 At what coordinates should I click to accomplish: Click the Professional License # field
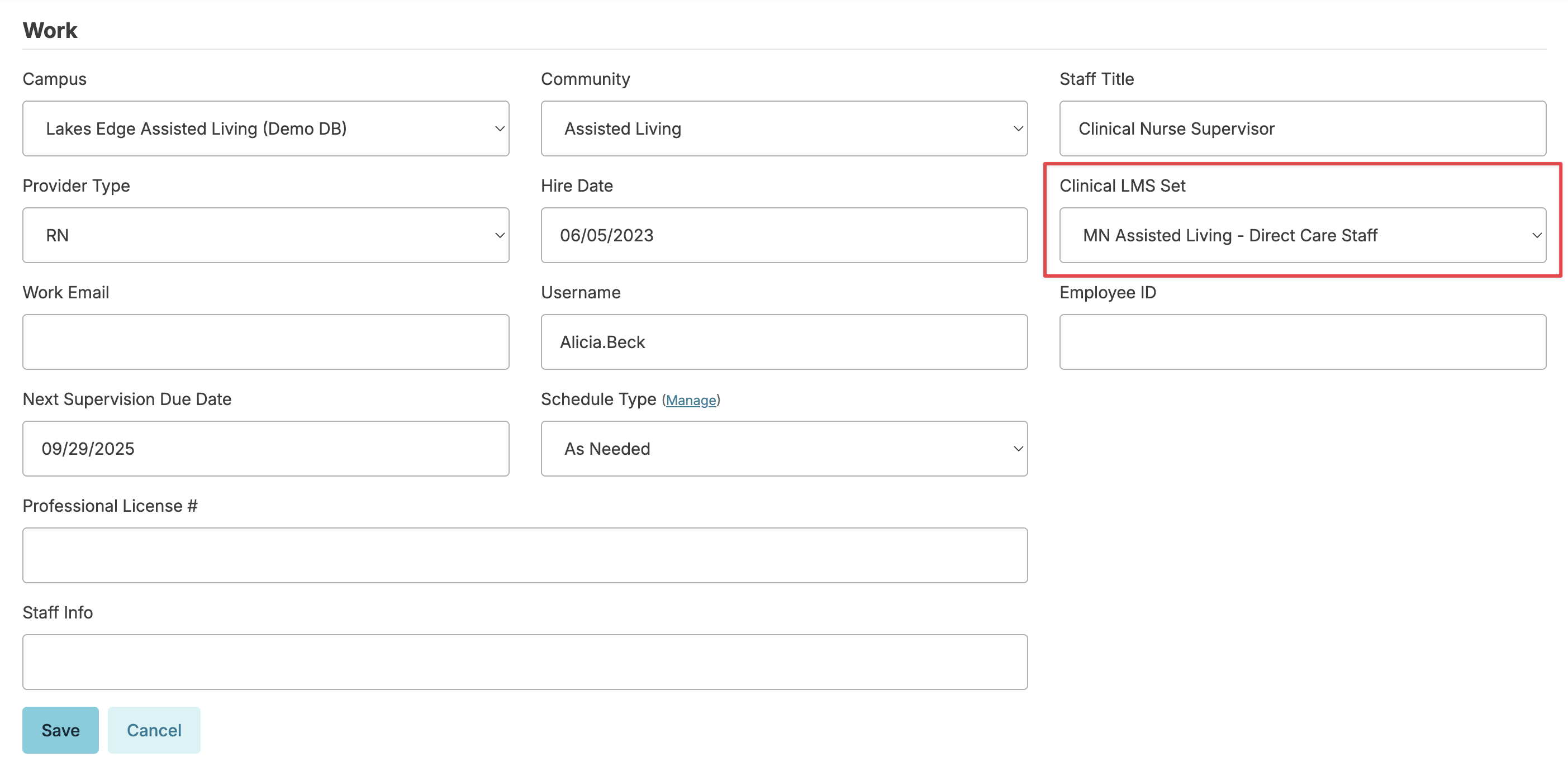[525, 555]
